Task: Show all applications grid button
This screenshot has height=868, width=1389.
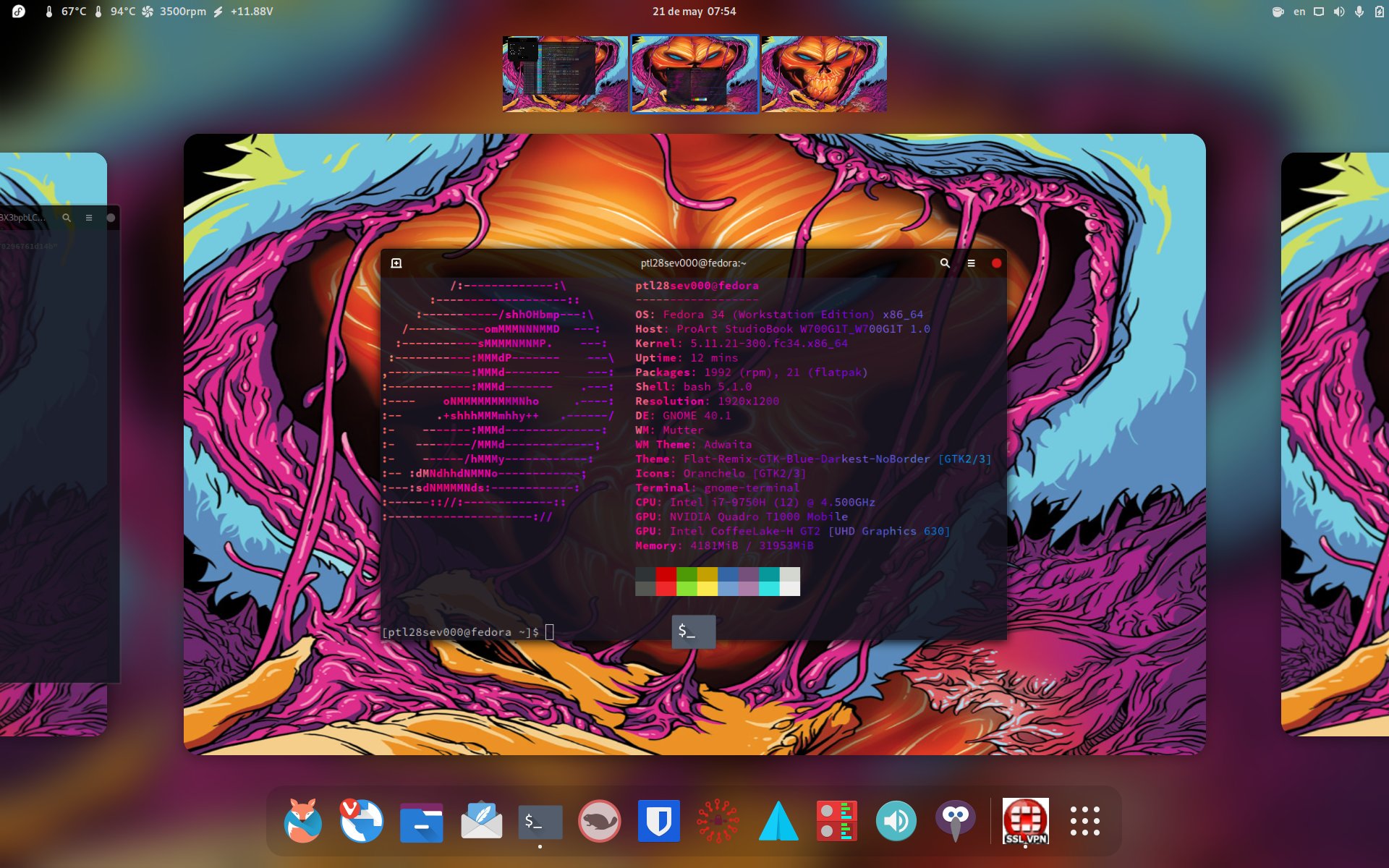Action: point(1085,822)
